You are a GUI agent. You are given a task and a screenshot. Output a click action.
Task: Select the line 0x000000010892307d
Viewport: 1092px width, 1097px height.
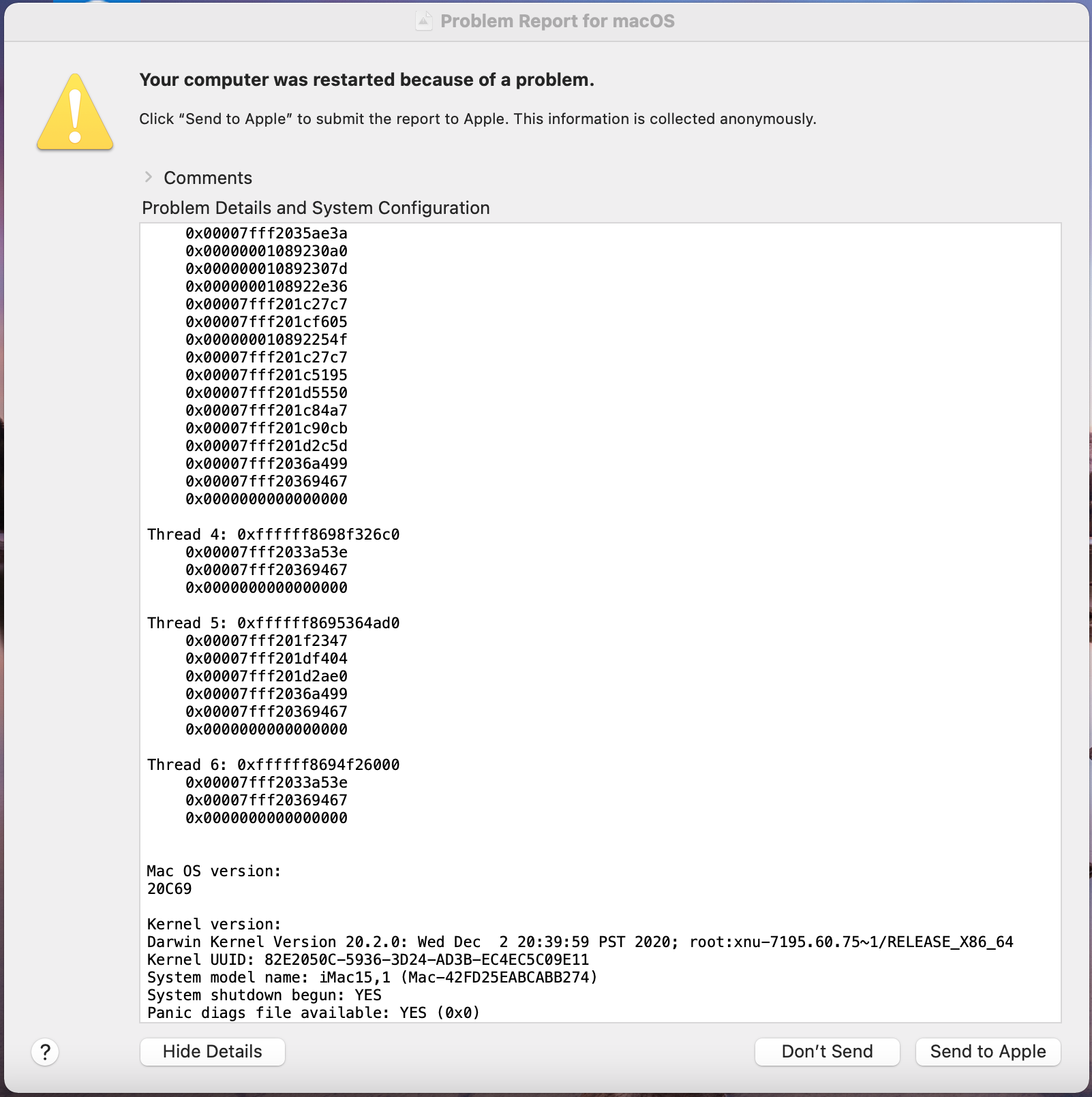[x=267, y=268]
